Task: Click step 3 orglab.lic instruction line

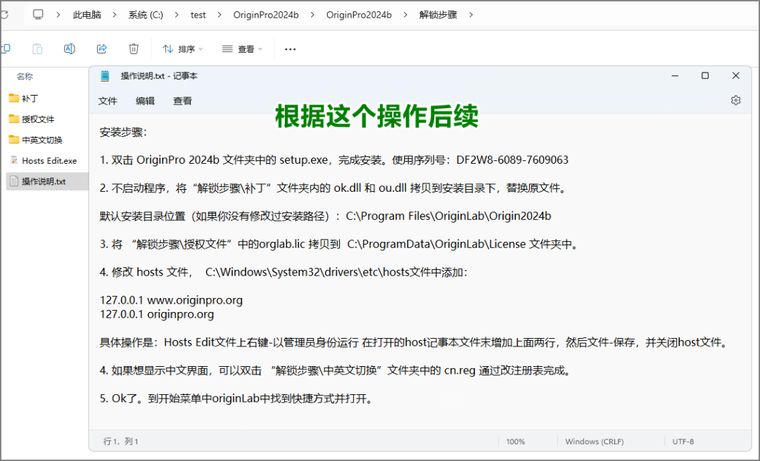Action: click(x=340, y=244)
